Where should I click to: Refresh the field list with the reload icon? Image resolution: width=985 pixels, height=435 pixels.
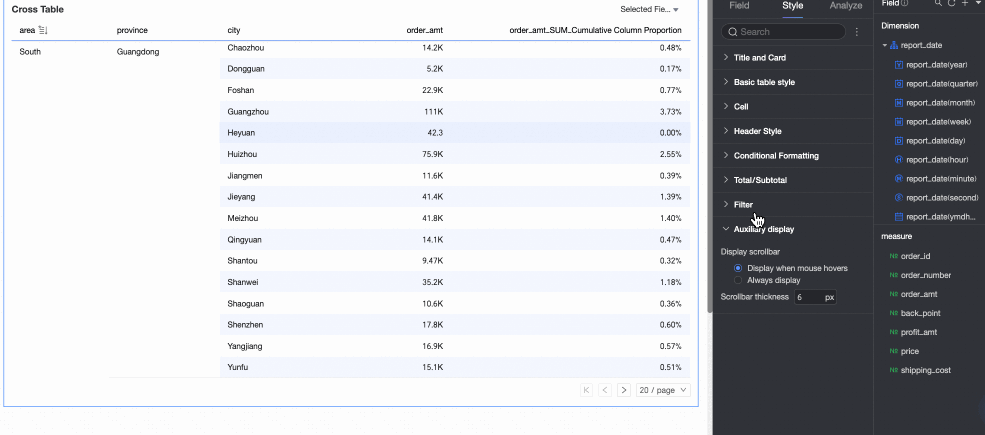click(x=952, y=3)
